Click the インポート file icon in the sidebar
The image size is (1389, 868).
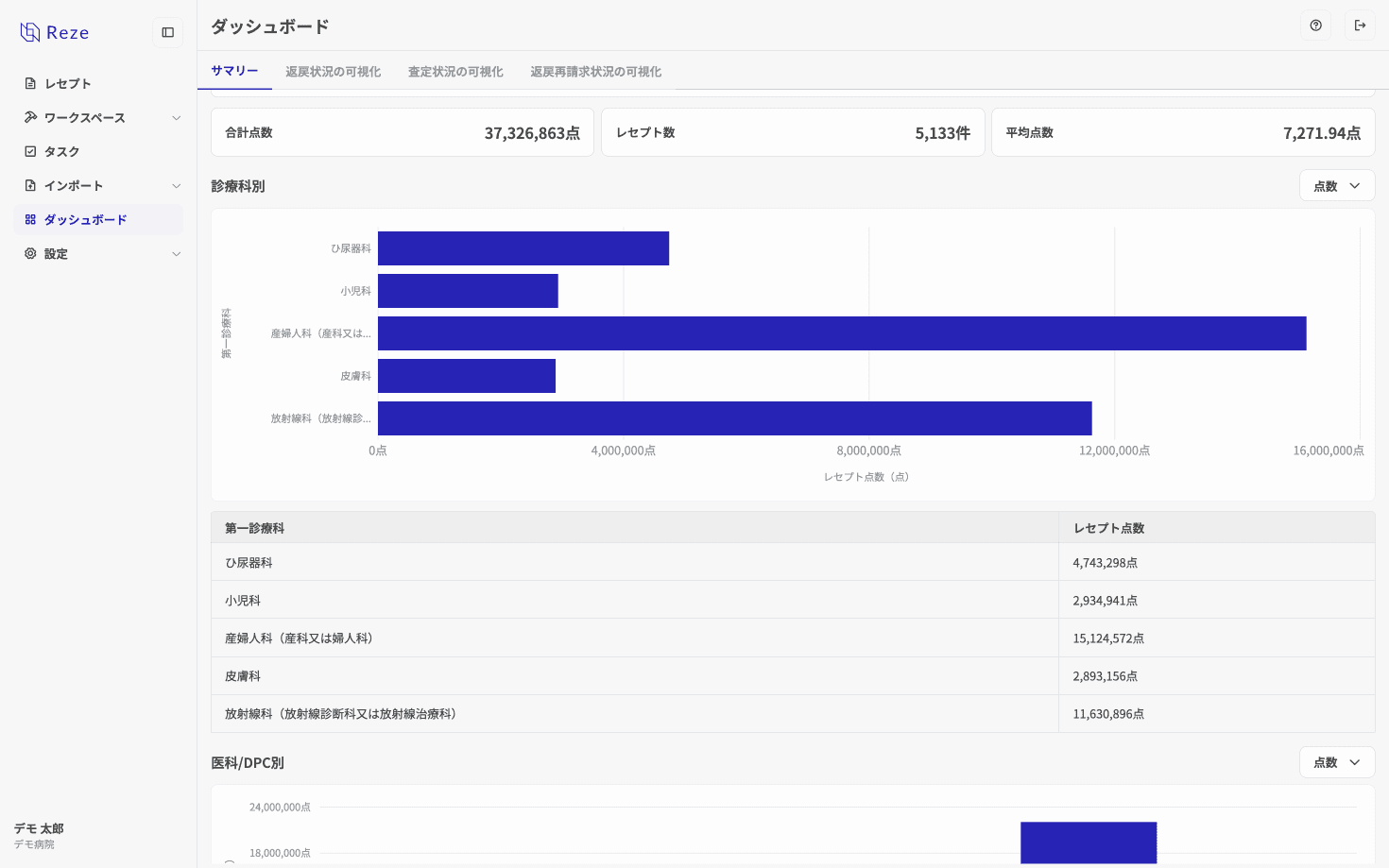click(30, 186)
